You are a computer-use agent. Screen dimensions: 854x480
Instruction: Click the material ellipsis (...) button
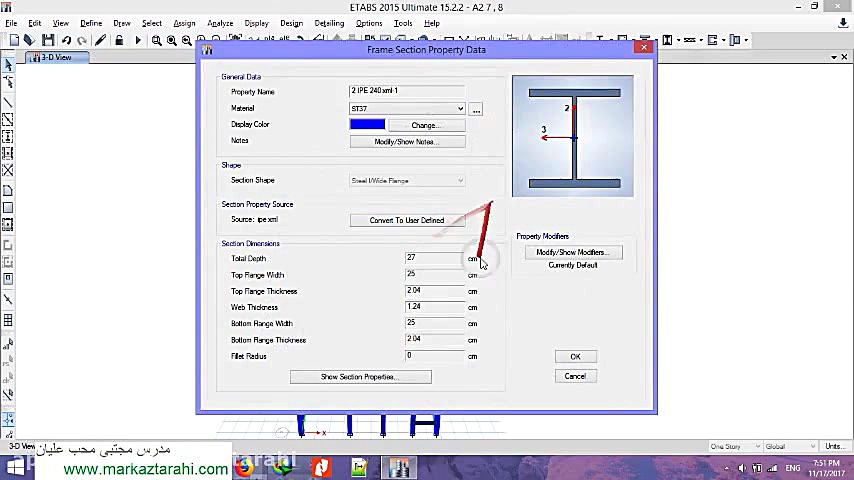click(476, 109)
